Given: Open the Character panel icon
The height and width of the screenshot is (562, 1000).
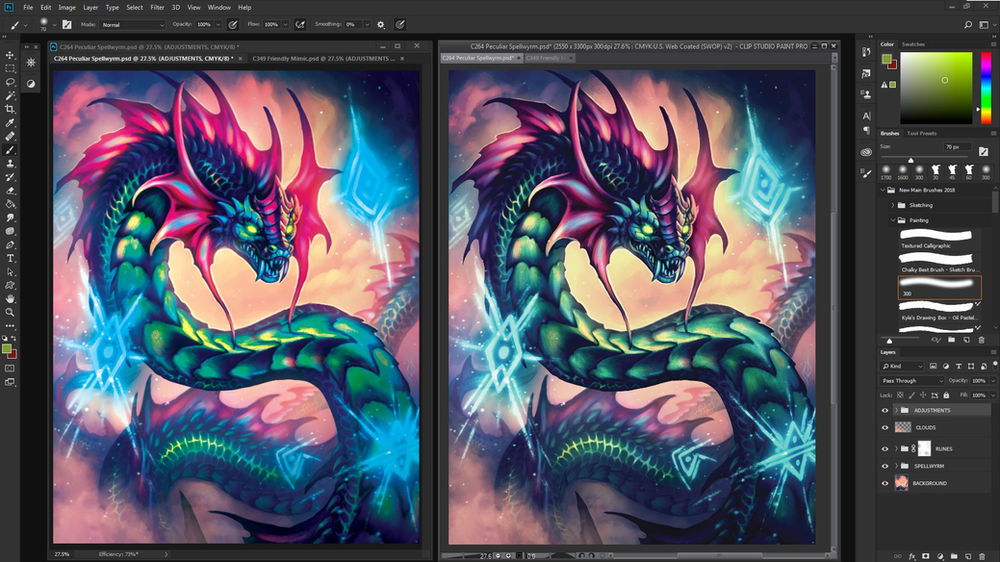Looking at the screenshot, I should [x=866, y=115].
